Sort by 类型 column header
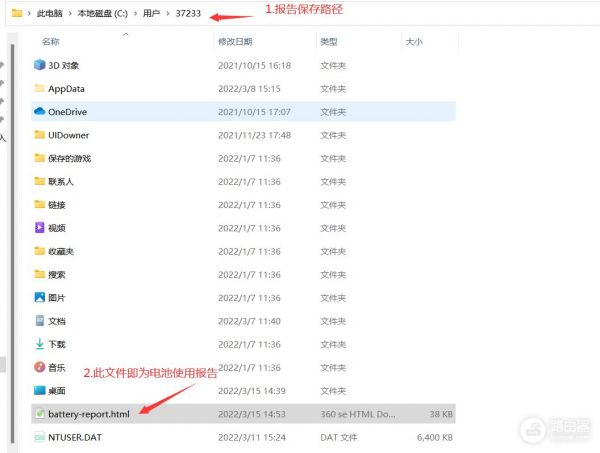 coord(329,41)
